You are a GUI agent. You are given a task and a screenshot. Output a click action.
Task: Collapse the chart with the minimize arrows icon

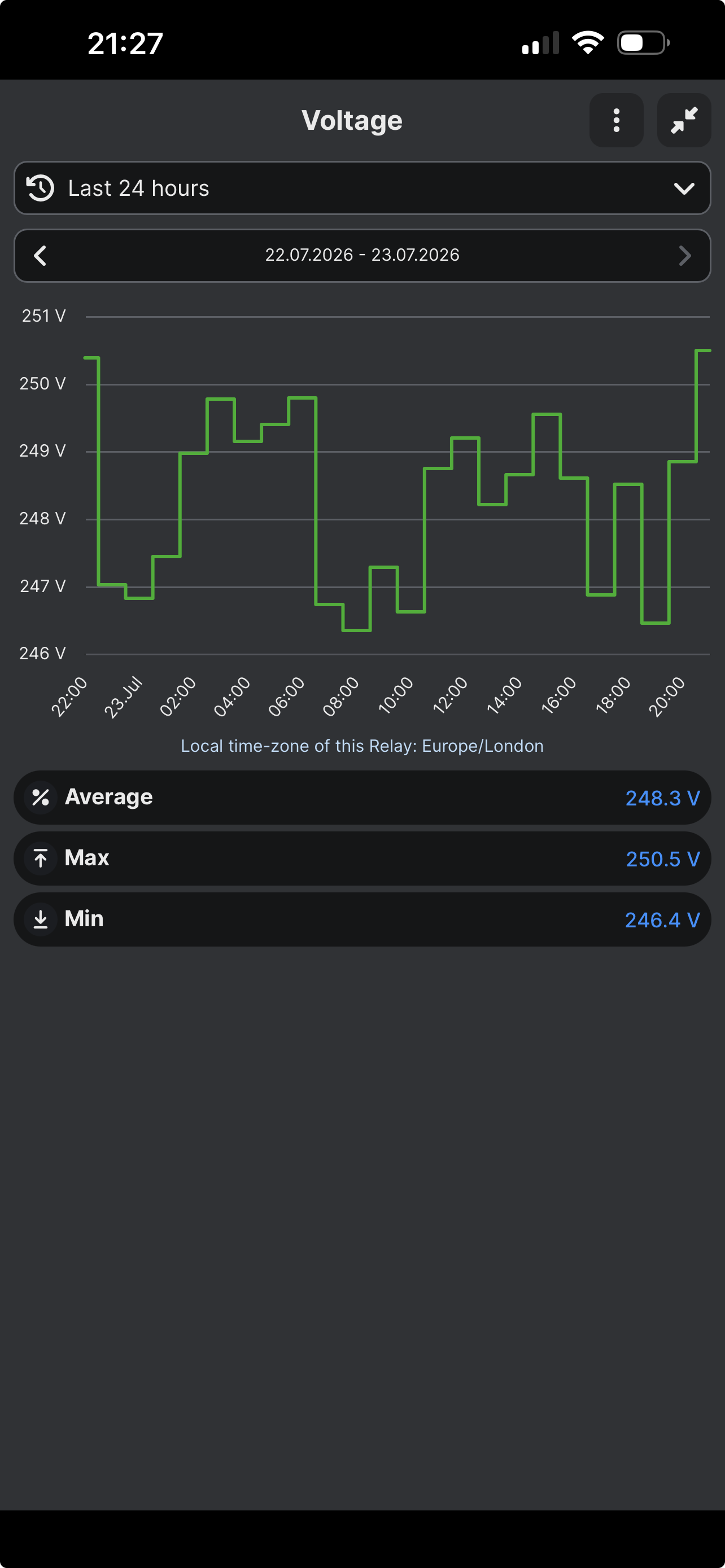coord(684,120)
